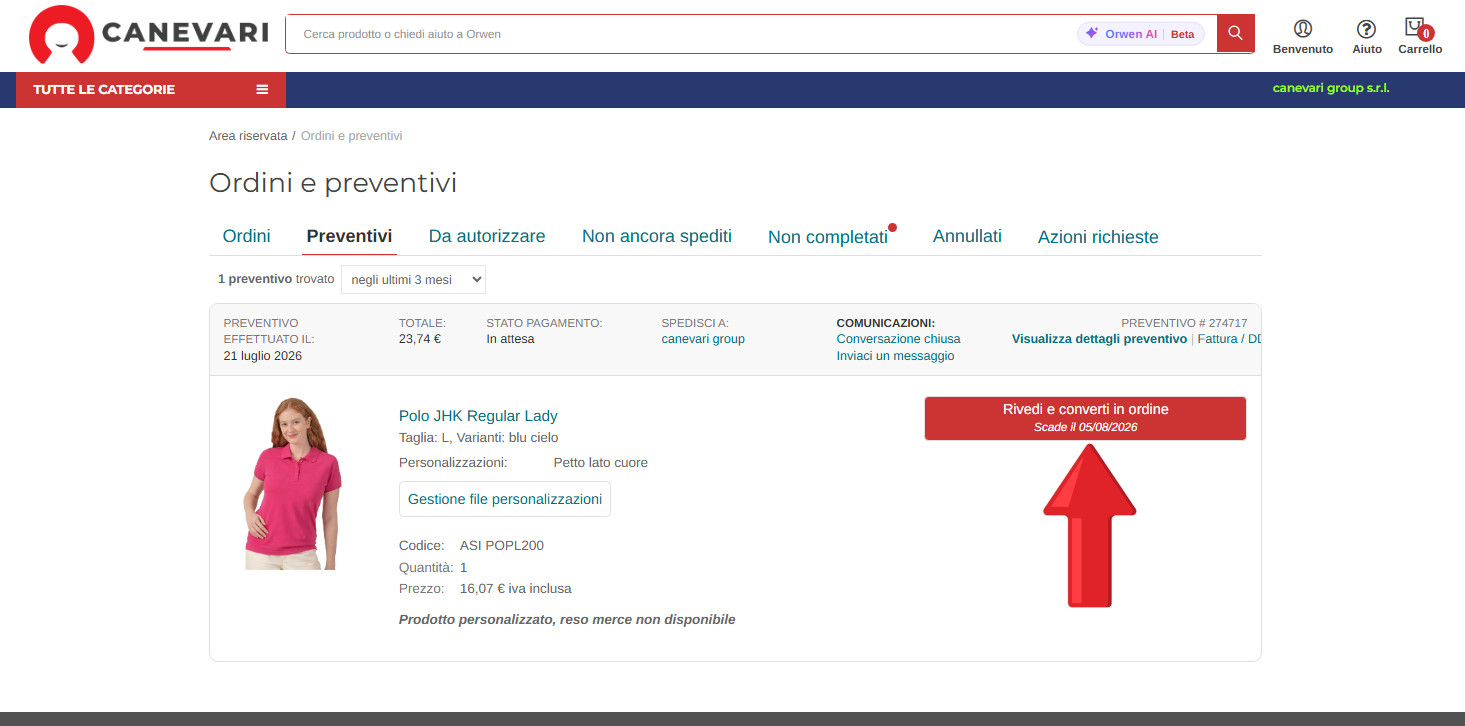Open Visualizza dettagli preventivo
The height and width of the screenshot is (726, 1465).
1099,339
